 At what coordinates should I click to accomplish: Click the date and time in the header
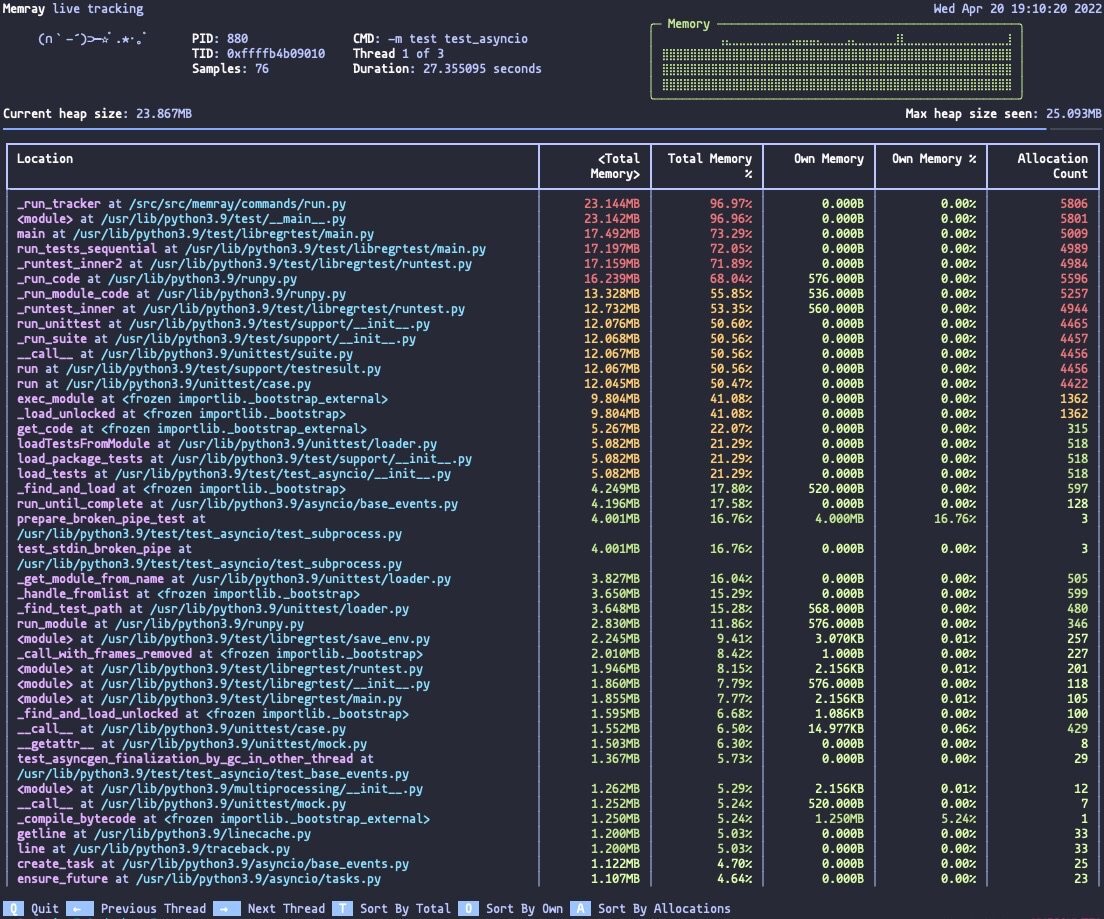(x=1017, y=8)
